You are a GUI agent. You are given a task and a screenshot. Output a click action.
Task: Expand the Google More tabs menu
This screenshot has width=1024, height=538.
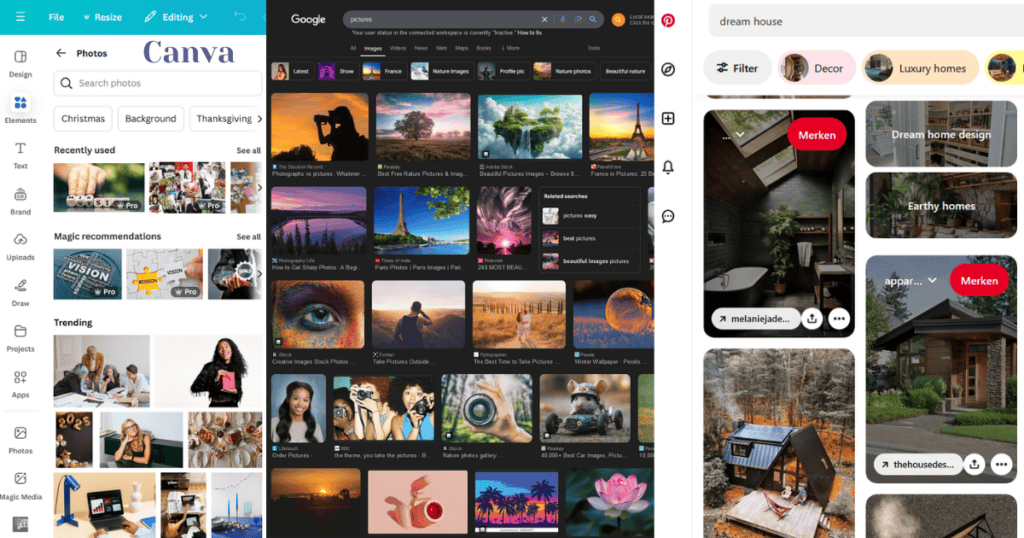tap(511, 48)
